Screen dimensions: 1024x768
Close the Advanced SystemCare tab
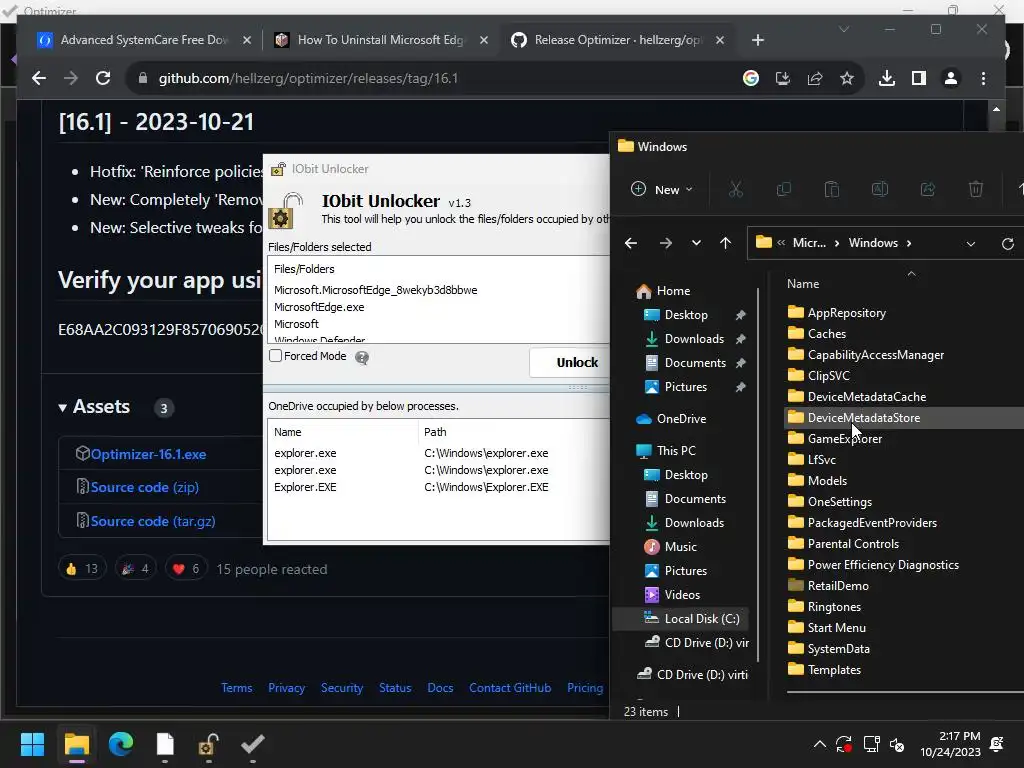click(247, 40)
